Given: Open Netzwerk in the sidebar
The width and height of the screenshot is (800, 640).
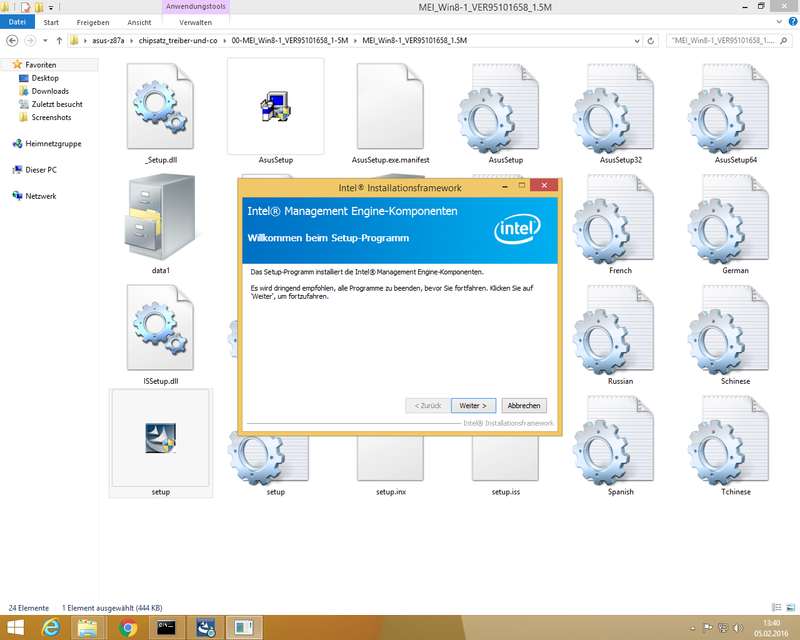Looking at the screenshot, I should coord(41,196).
